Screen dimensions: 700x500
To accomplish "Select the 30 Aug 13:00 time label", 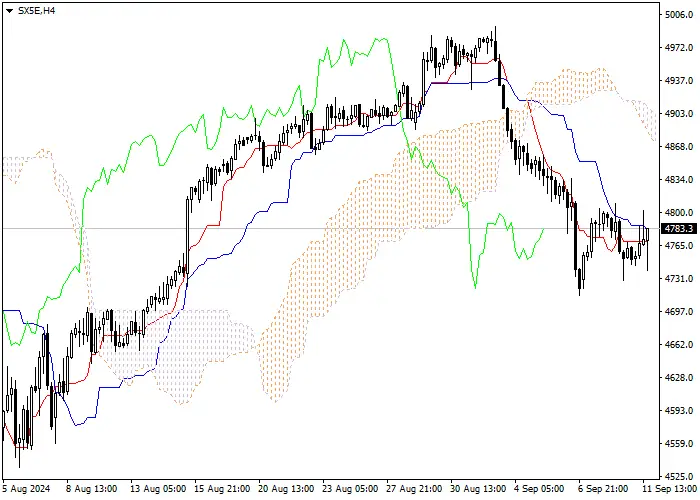I will 478,489.
